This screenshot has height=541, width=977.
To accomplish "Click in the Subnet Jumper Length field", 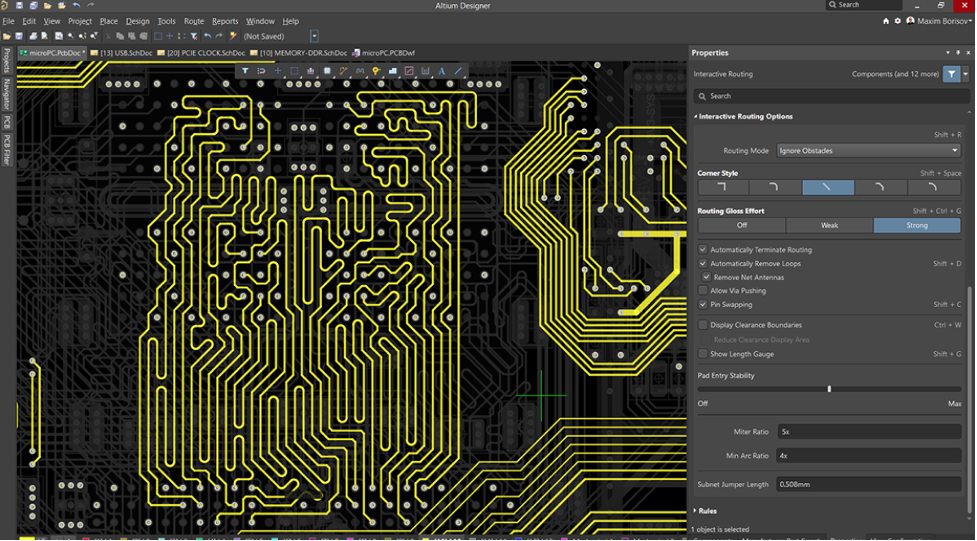I will click(868, 484).
